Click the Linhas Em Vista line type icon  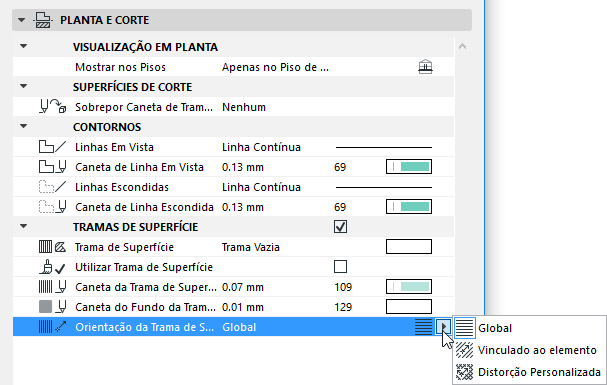point(53,147)
